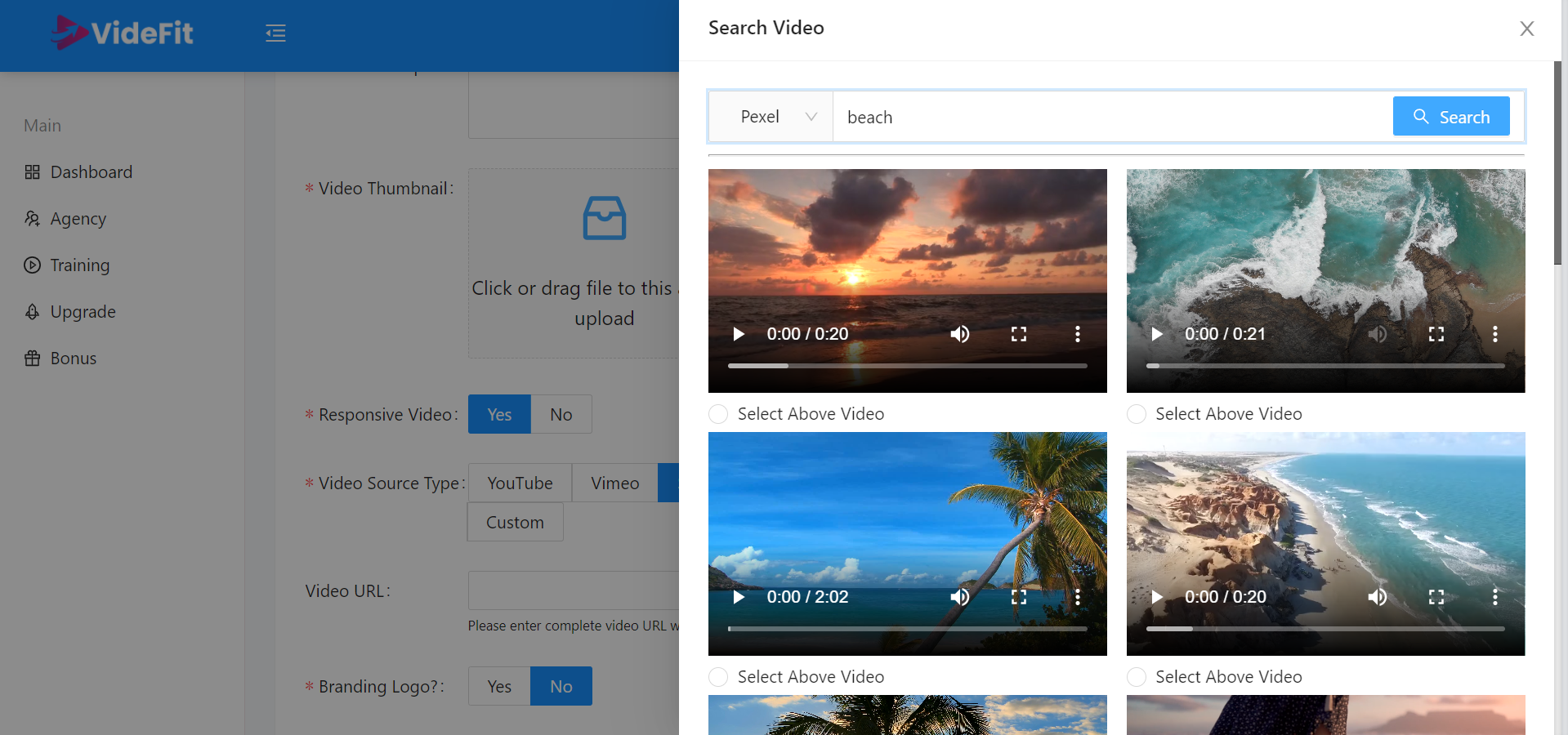The height and width of the screenshot is (735, 1568).
Task: Close the Search Video panel
Action: (x=1526, y=29)
